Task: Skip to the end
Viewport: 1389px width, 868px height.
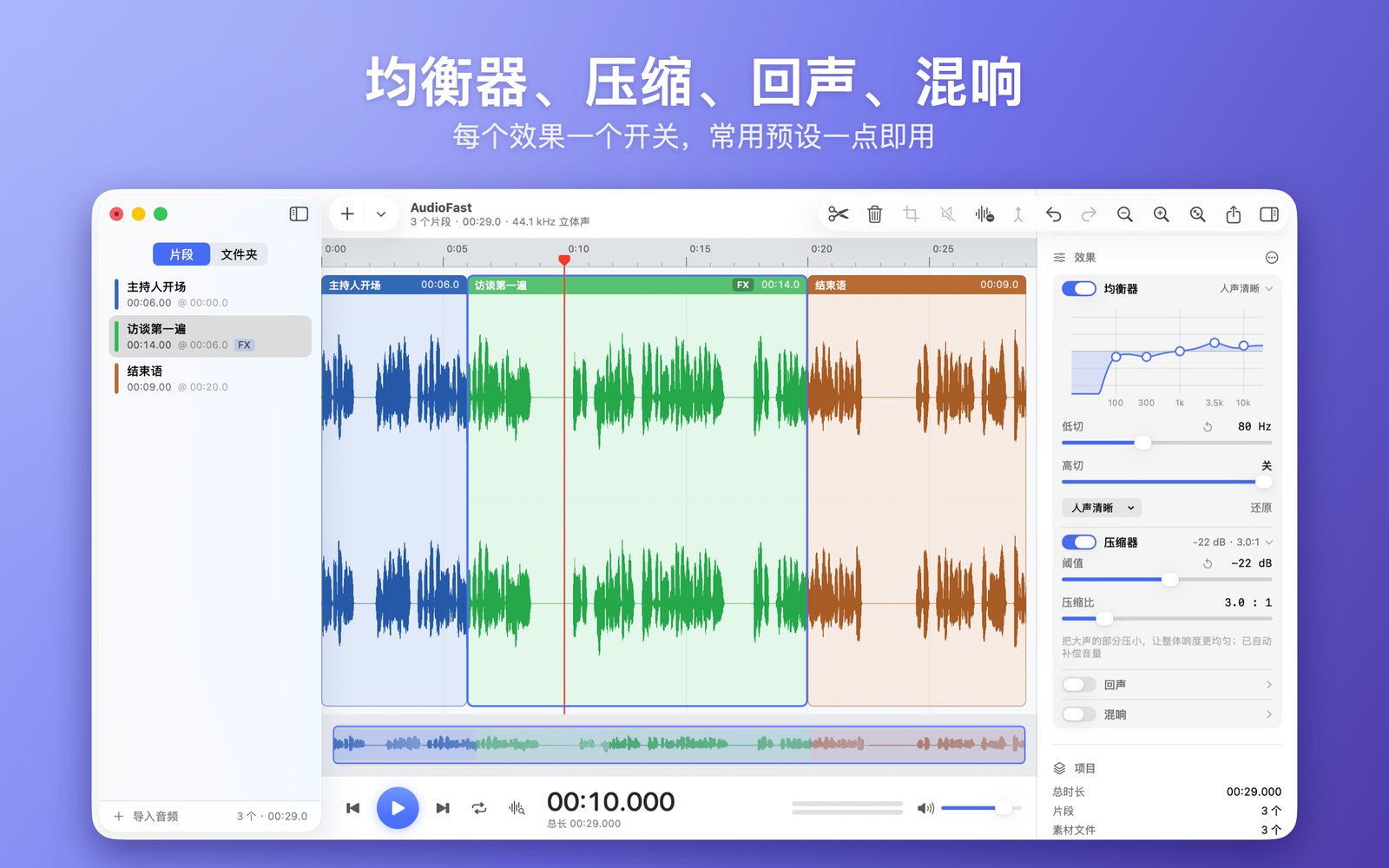Action: click(443, 808)
